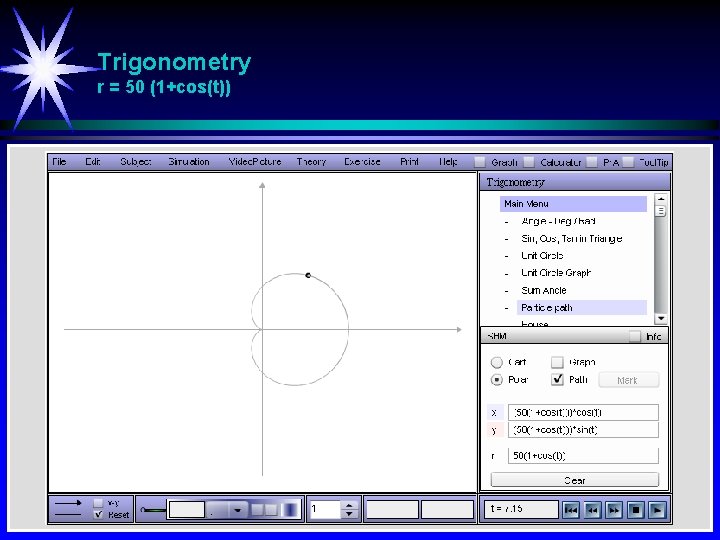The height and width of the screenshot is (540, 720).
Task: Click the plain line icon below the arrow
Action: coord(68,515)
